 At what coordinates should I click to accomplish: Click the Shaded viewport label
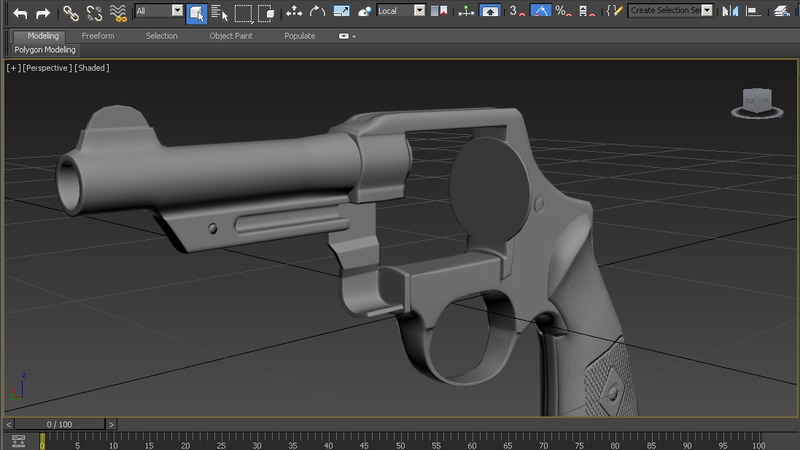tap(92, 68)
